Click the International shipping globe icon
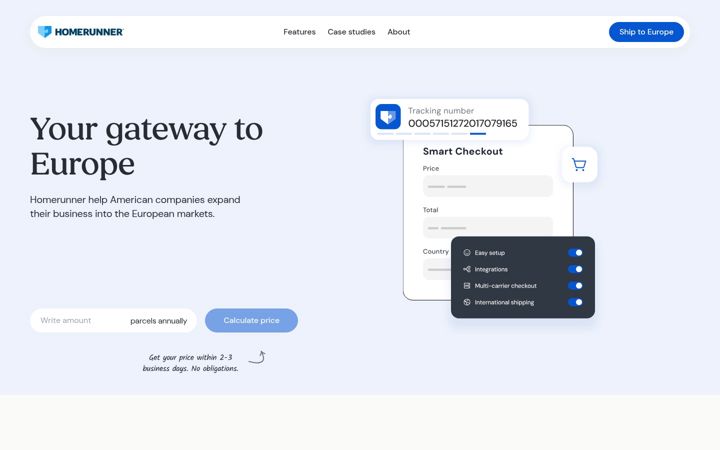The image size is (720, 450). (467, 302)
